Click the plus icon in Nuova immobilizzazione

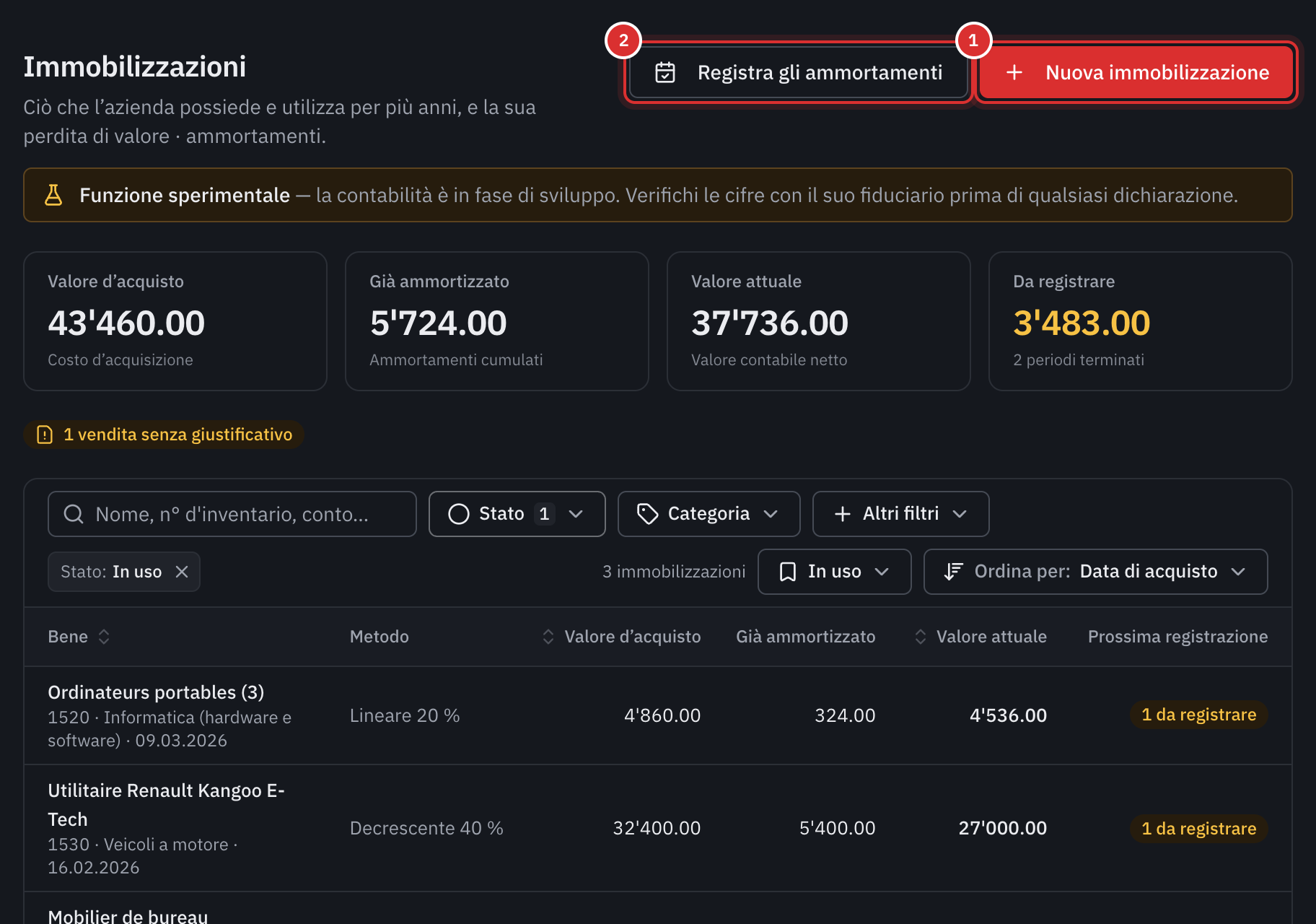pos(1014,72)
